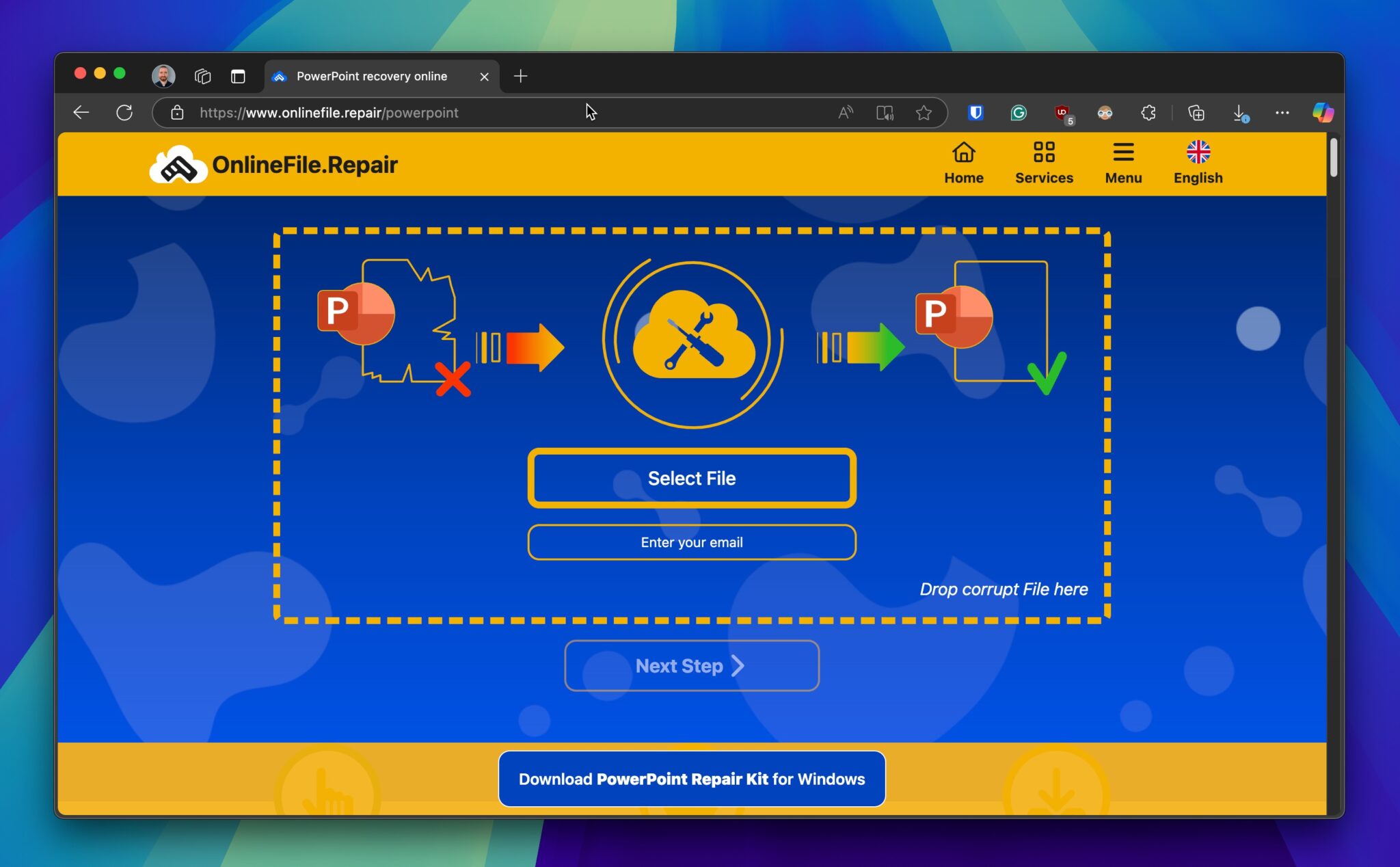Screen dimensions: 1400x867
Task: Open the browser Downloads icon
Action: click(x=1239, y=113)
